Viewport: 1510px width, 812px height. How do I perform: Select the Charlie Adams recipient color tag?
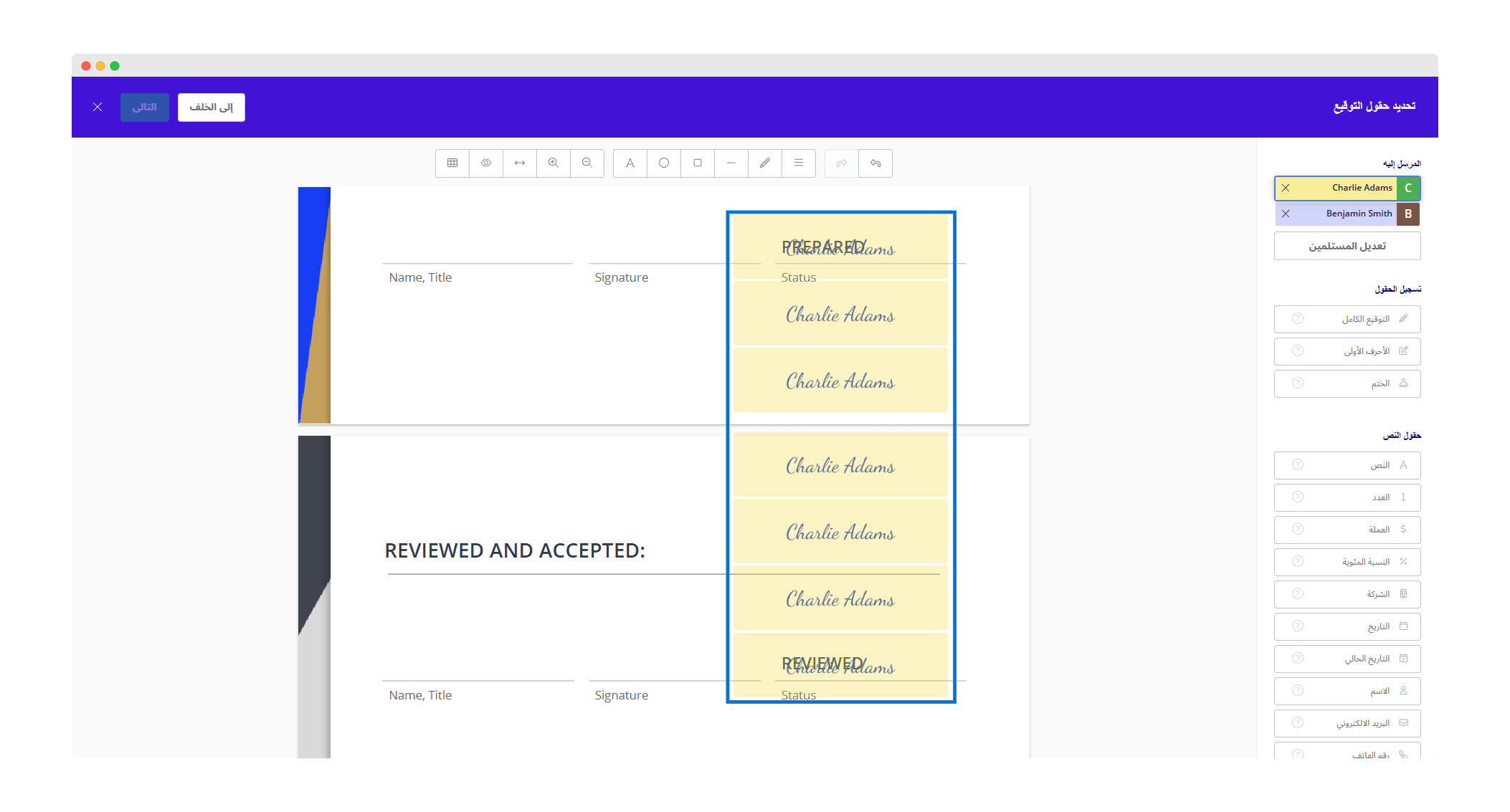(x=1407, y=188)
